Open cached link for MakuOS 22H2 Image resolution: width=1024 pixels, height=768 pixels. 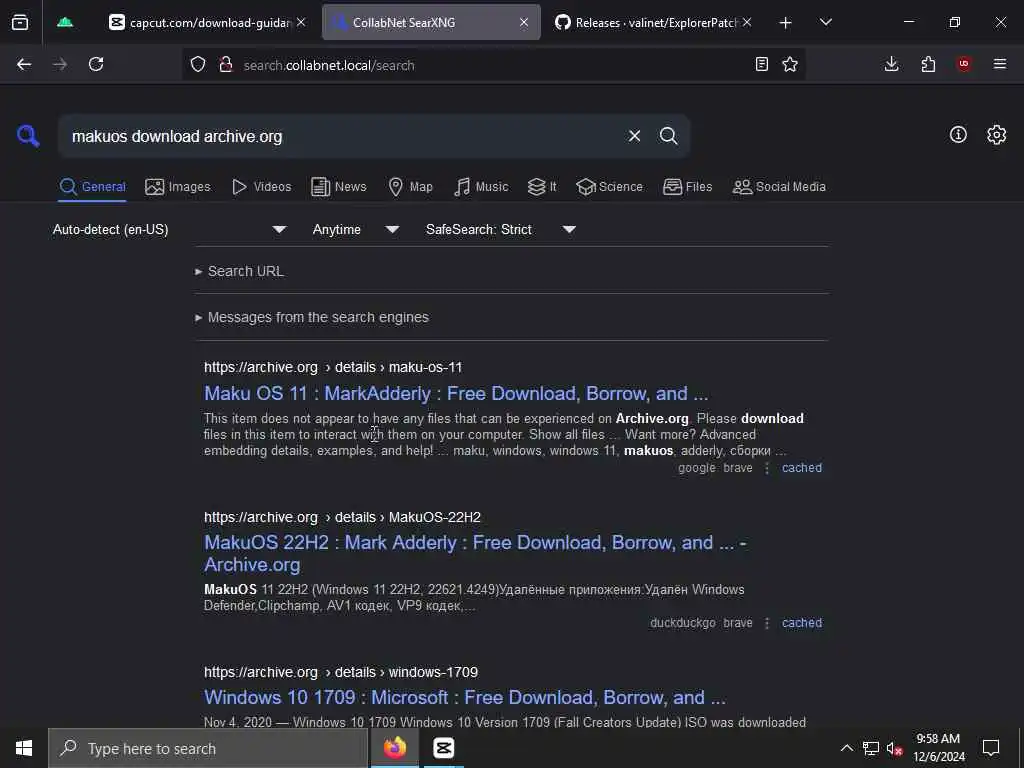802,623
